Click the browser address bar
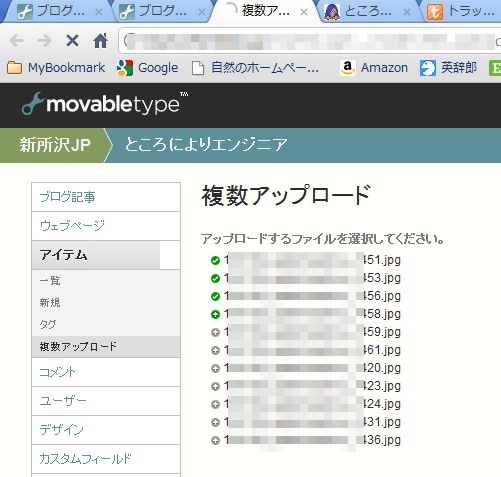 click(x=310, y=41)
